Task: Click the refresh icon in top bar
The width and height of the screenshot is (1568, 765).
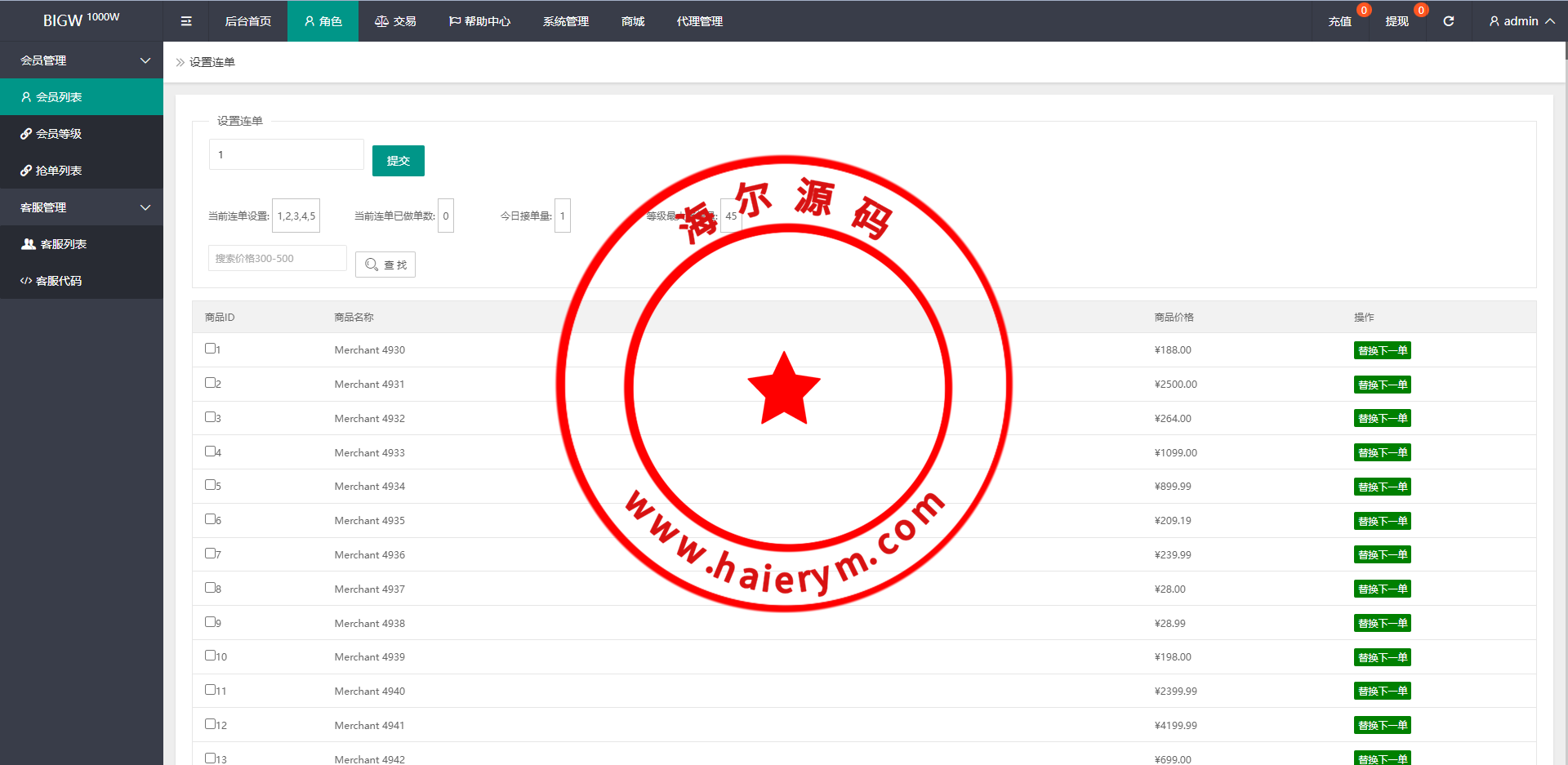Action: click(x=1448, y=21)
